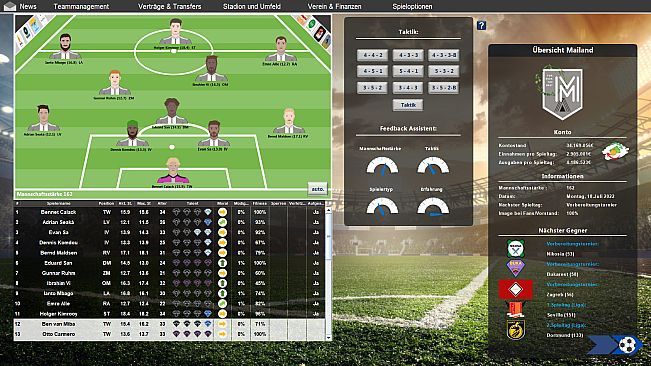The height and width of the screenshot is (366, 651).
Task: Select Evan Sa's IV figure on pitch
Action: tap(213, 133)
